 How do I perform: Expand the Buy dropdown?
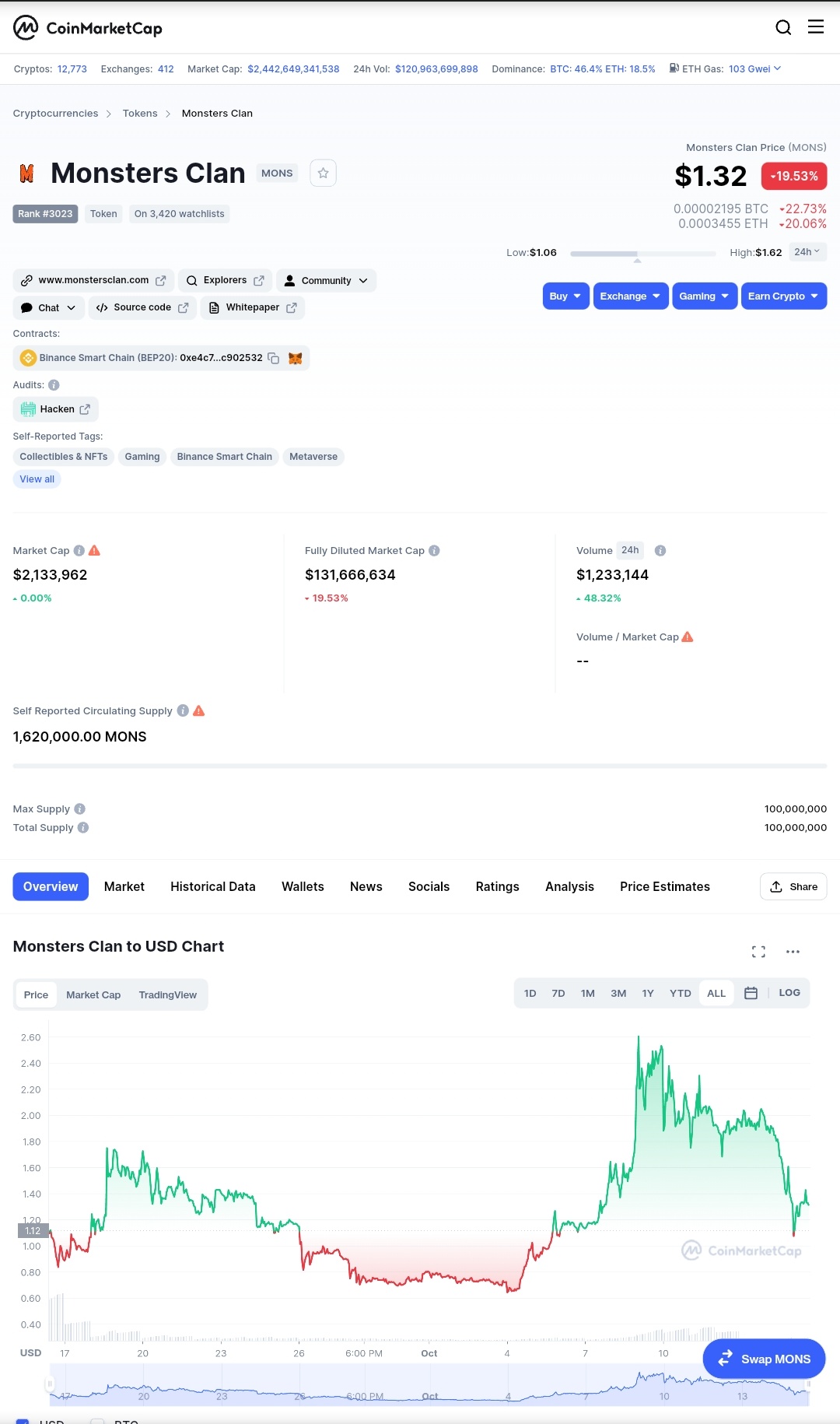click(566, 296)
